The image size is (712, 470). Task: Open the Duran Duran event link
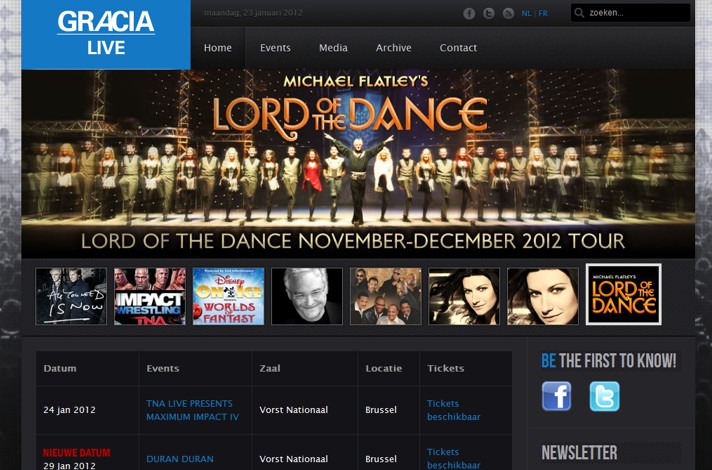[x=180, y=459]
